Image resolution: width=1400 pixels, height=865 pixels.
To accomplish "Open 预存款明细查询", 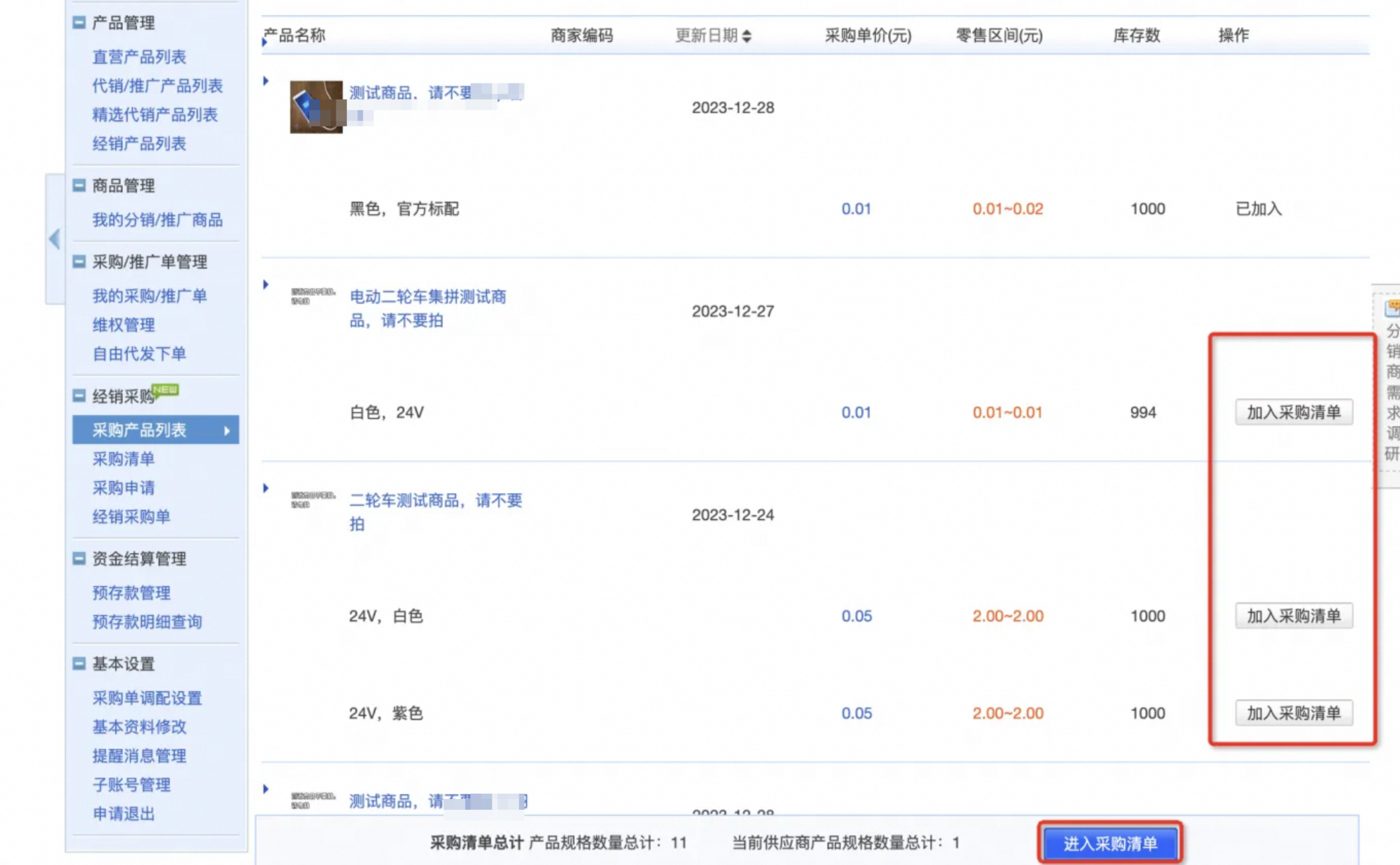I will [x=147, y=622].
